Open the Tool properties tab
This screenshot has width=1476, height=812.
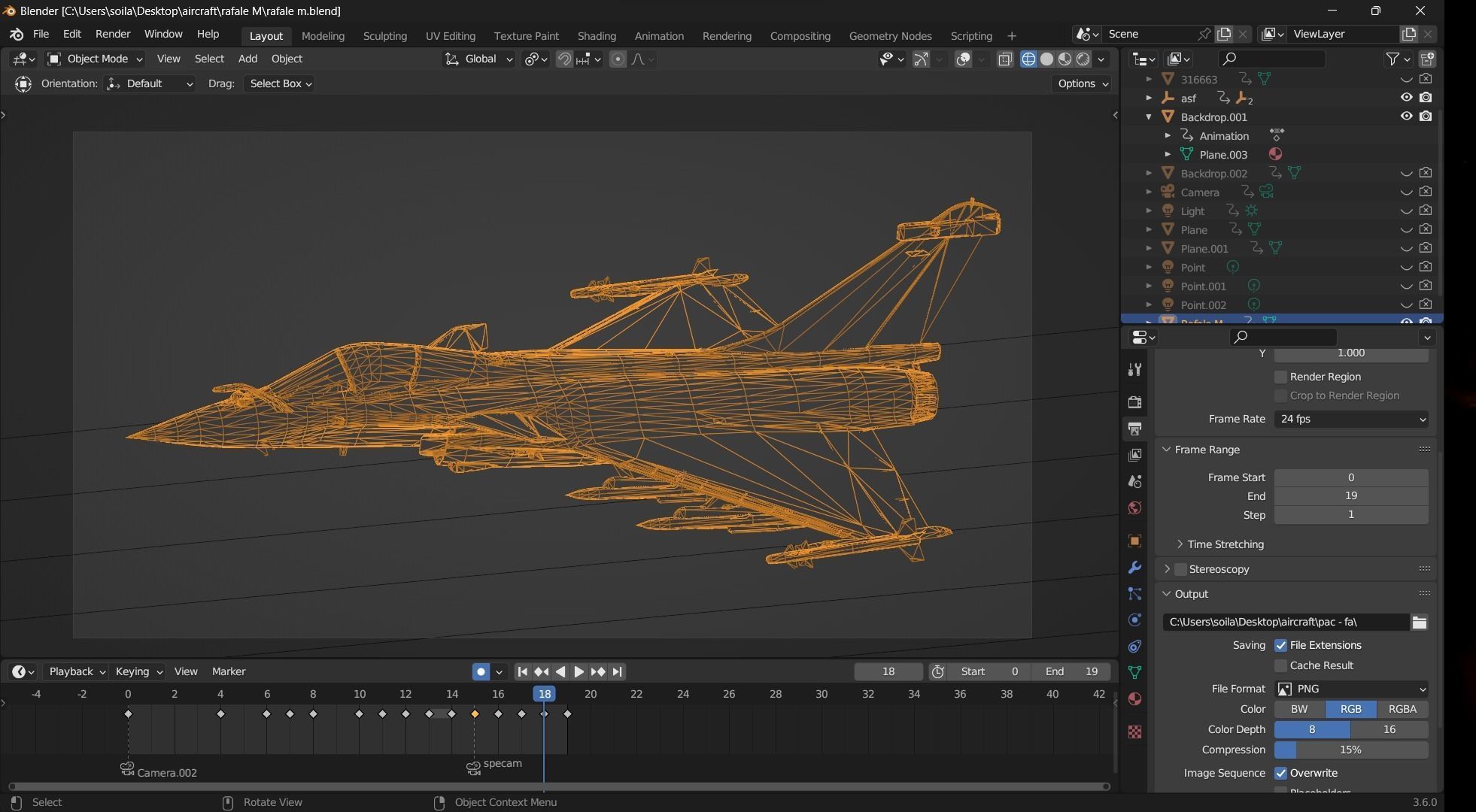(1134, 370)
